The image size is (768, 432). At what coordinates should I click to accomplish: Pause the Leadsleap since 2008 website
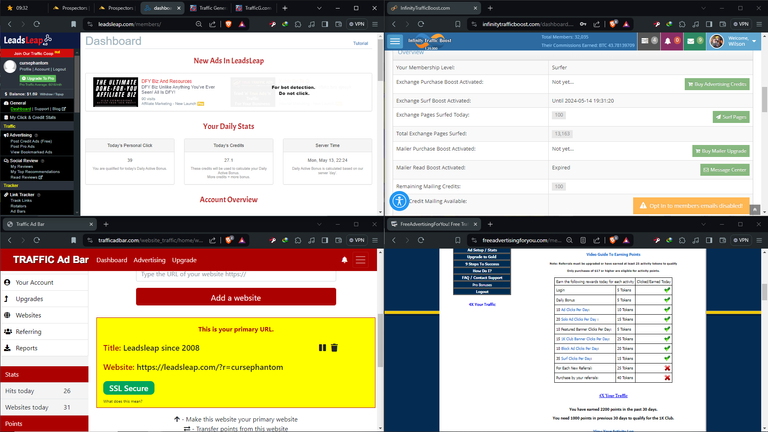tap(322, 348)
